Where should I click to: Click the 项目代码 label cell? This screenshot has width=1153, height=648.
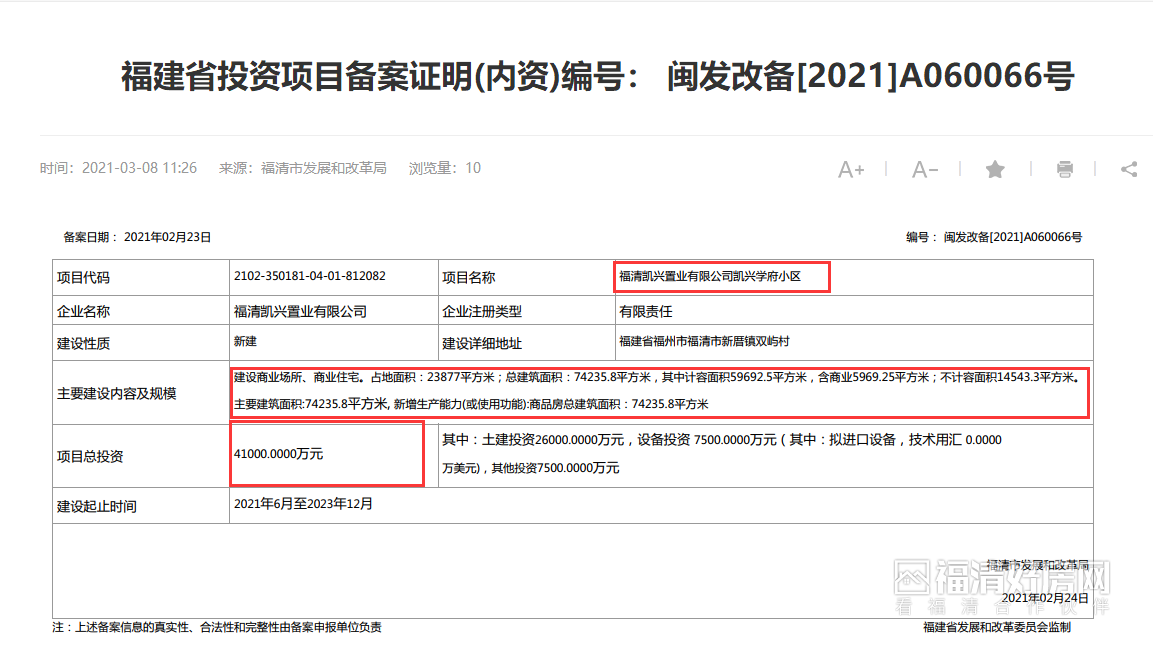[x=140, y=278]
